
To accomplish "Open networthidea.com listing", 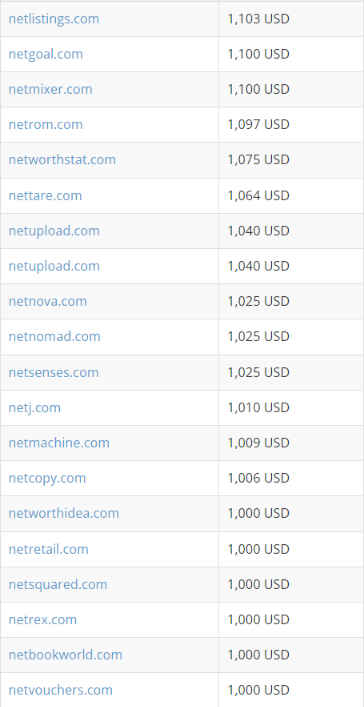I will coord(64,513).
